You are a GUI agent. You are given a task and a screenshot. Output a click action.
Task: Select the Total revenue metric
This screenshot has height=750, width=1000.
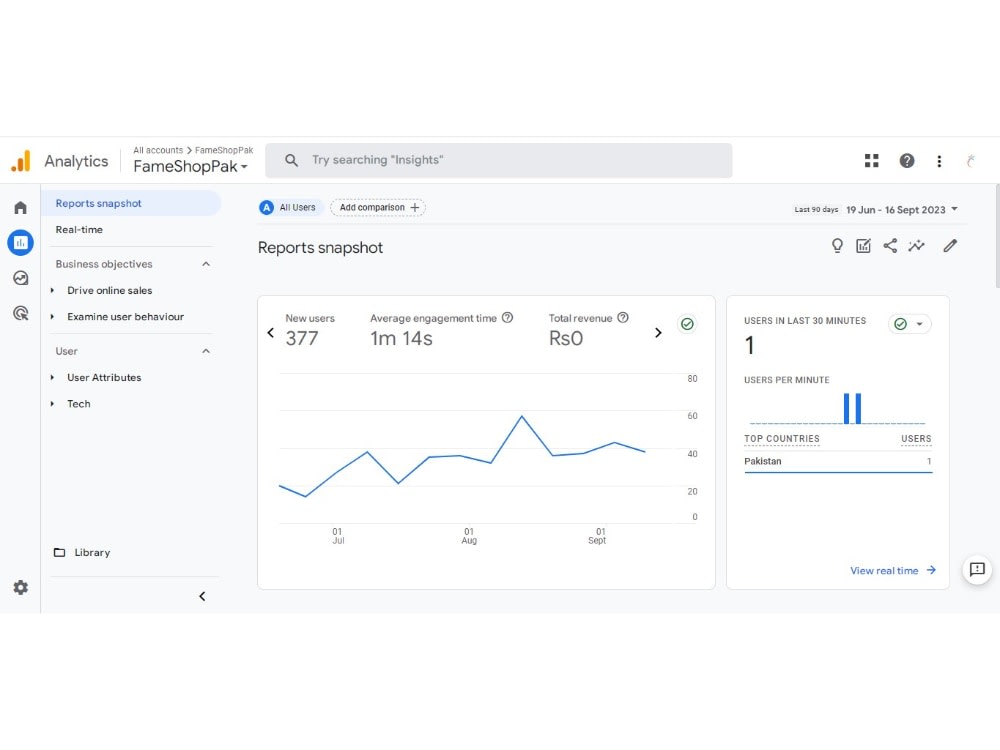point(588,330)
